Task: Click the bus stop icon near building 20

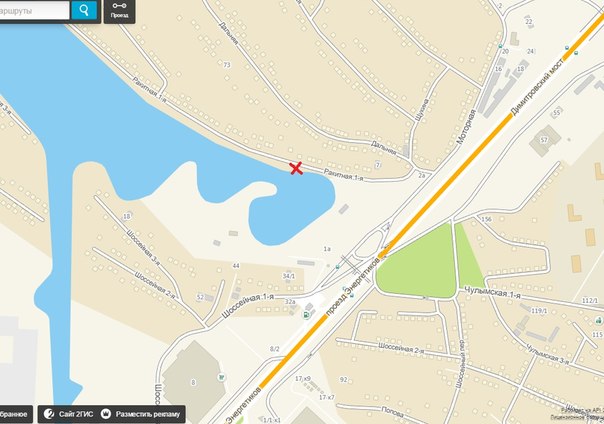Action: click(x=500, y=46)
